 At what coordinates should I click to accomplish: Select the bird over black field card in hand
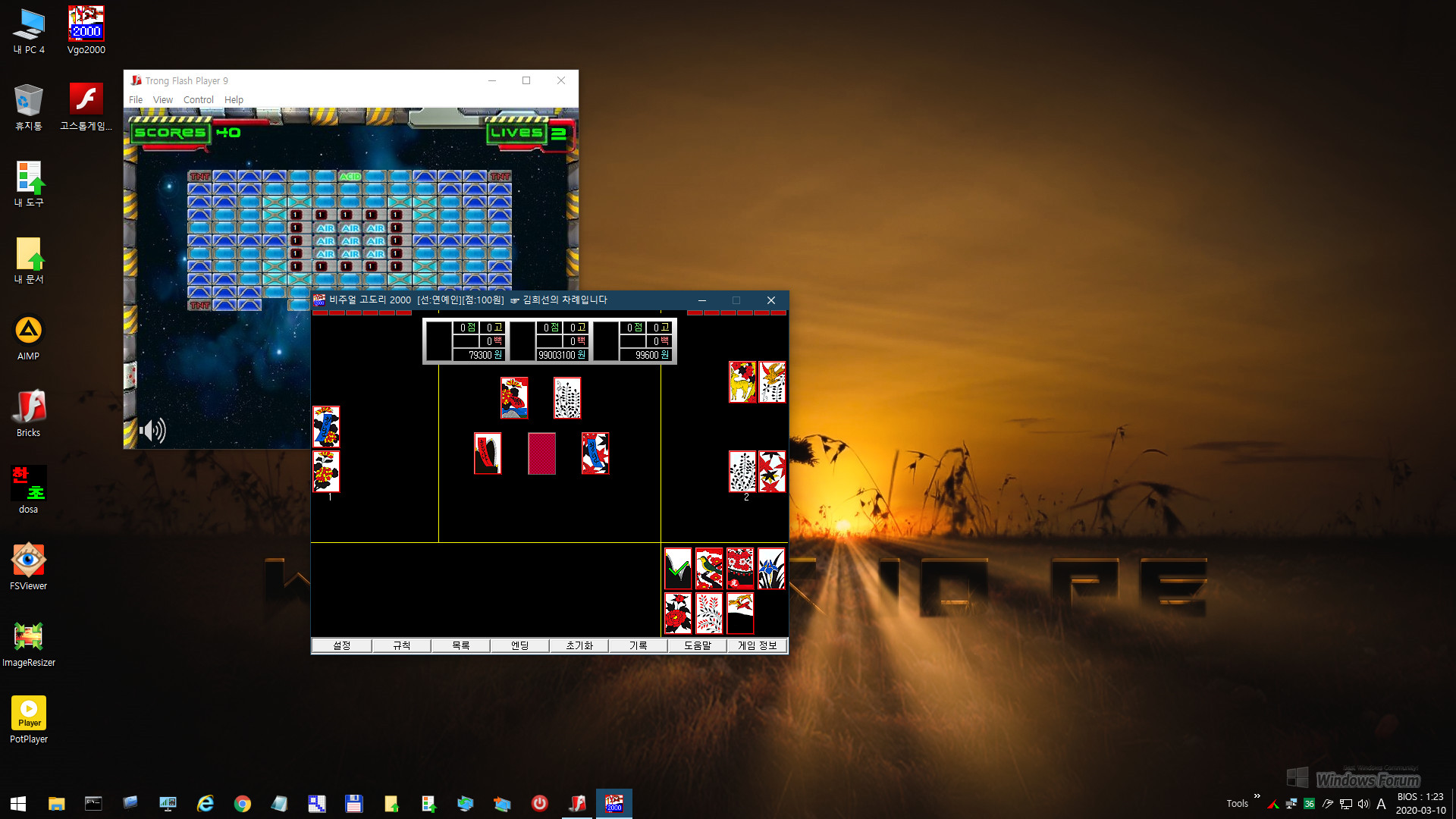pos(740,613)
